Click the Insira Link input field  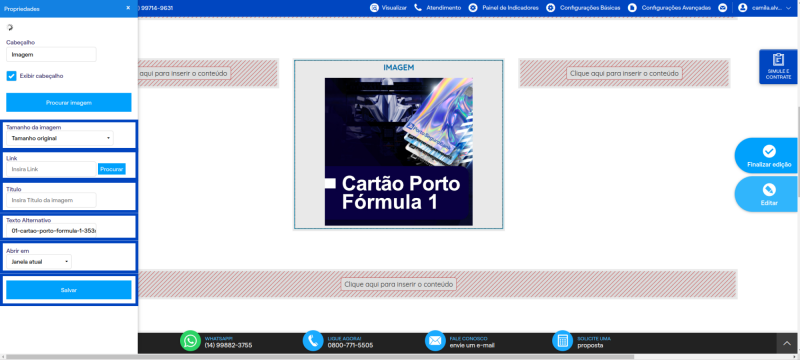pyautogui.click(x=51, y=169)
